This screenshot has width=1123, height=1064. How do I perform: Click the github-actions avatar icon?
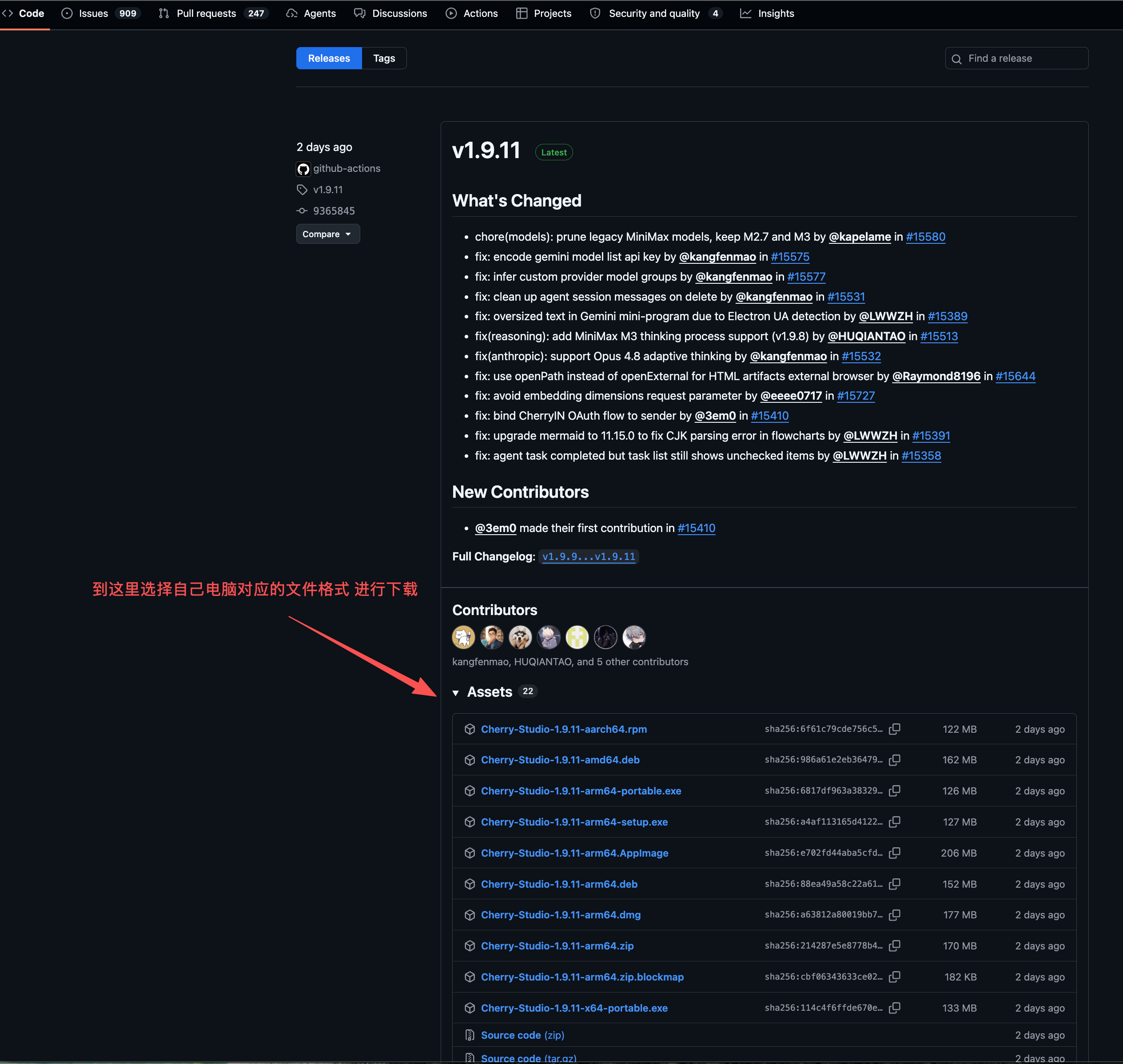(303, 169)
